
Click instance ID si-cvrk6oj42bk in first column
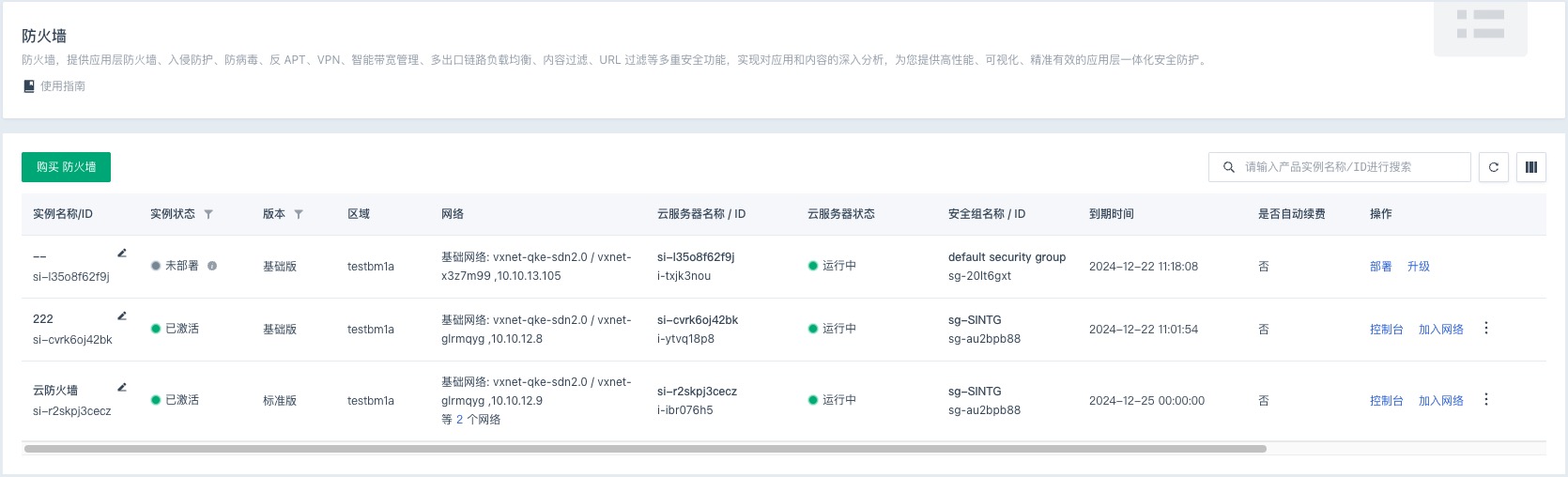pos(72,340)
